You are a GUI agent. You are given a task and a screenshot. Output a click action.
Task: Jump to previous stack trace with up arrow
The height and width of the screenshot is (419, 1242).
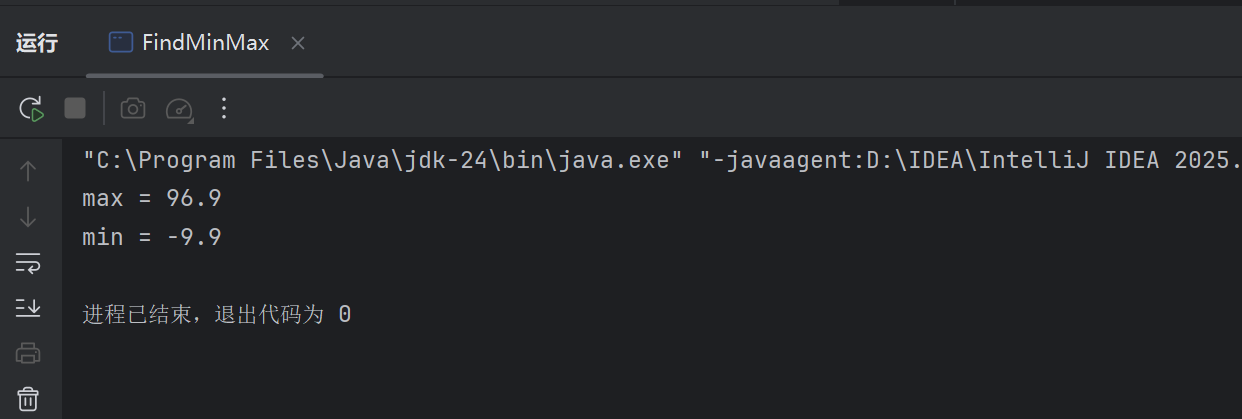pyautogui.click(x=28, y=171)
